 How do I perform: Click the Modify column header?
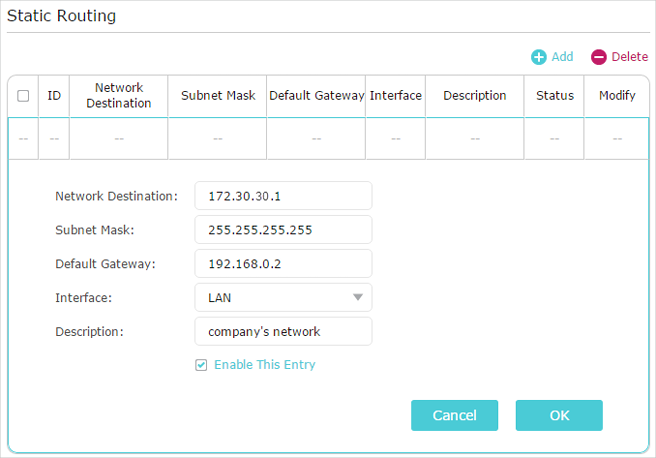(617, 96)
